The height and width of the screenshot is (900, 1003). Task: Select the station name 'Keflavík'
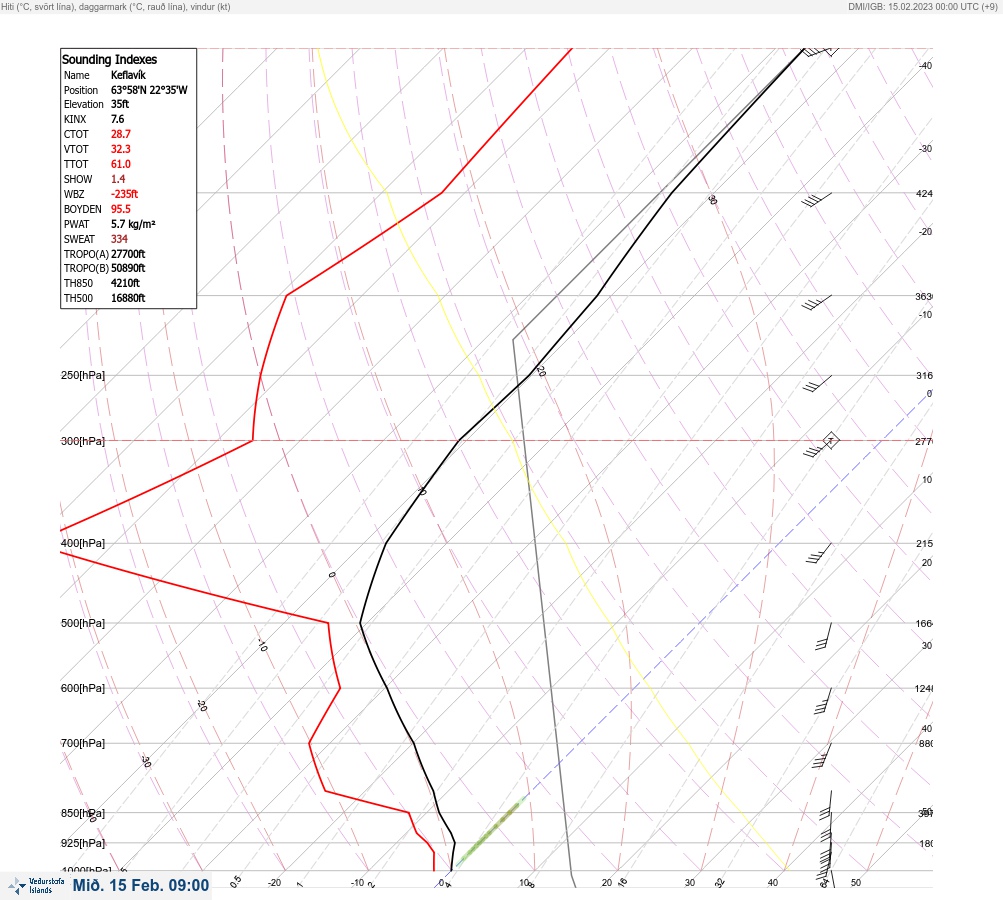[x=128, y=75]
